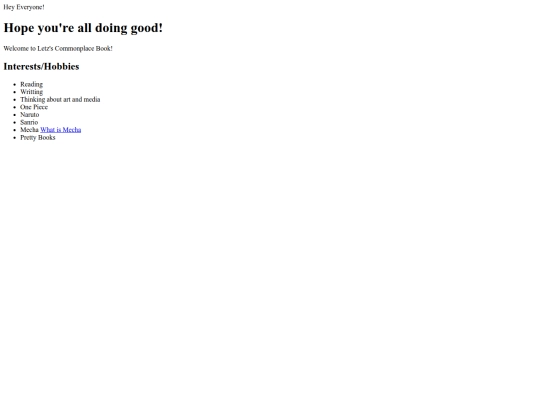
Task: Select the Naruto list item
Action: [30, 115]
